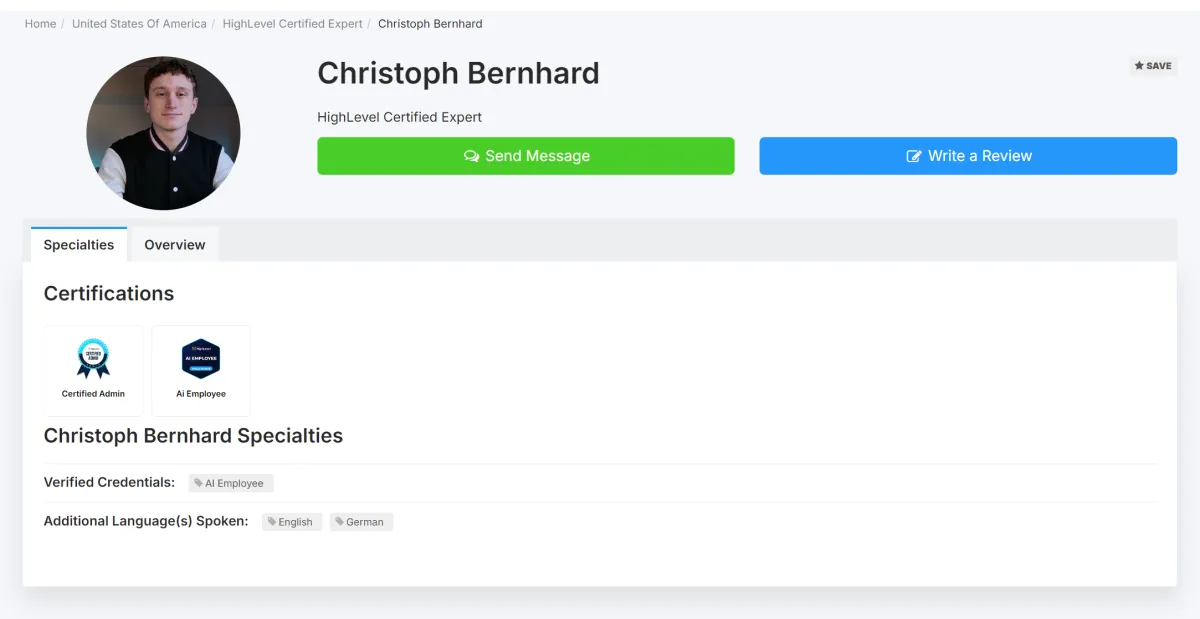1200x619 pixels.
Task: Switch to the Overview tab
Action: [x=174, y=245]
